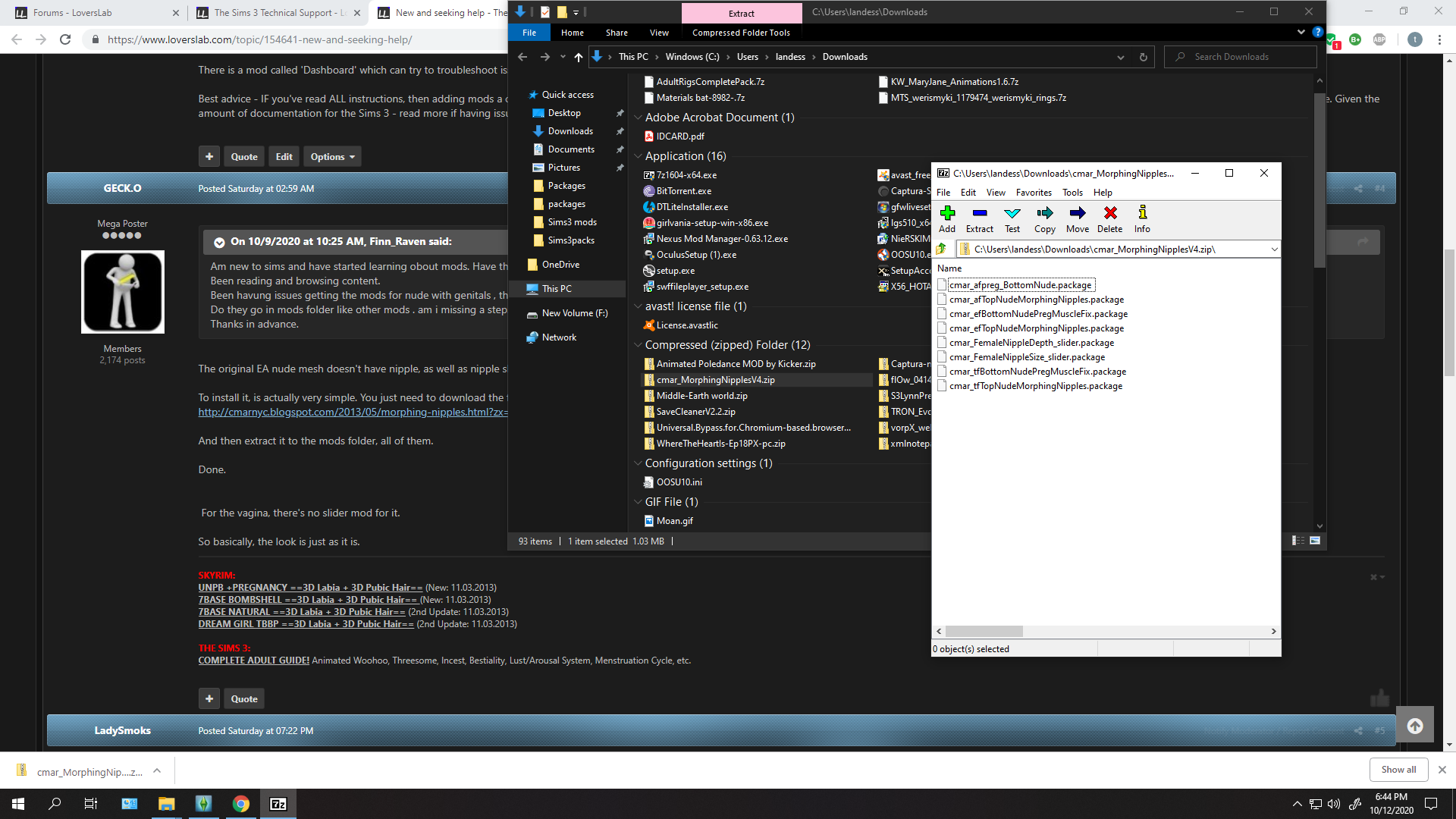Click Quote button under GECK.O's post

pyautogui.click(x=244, y=698)
